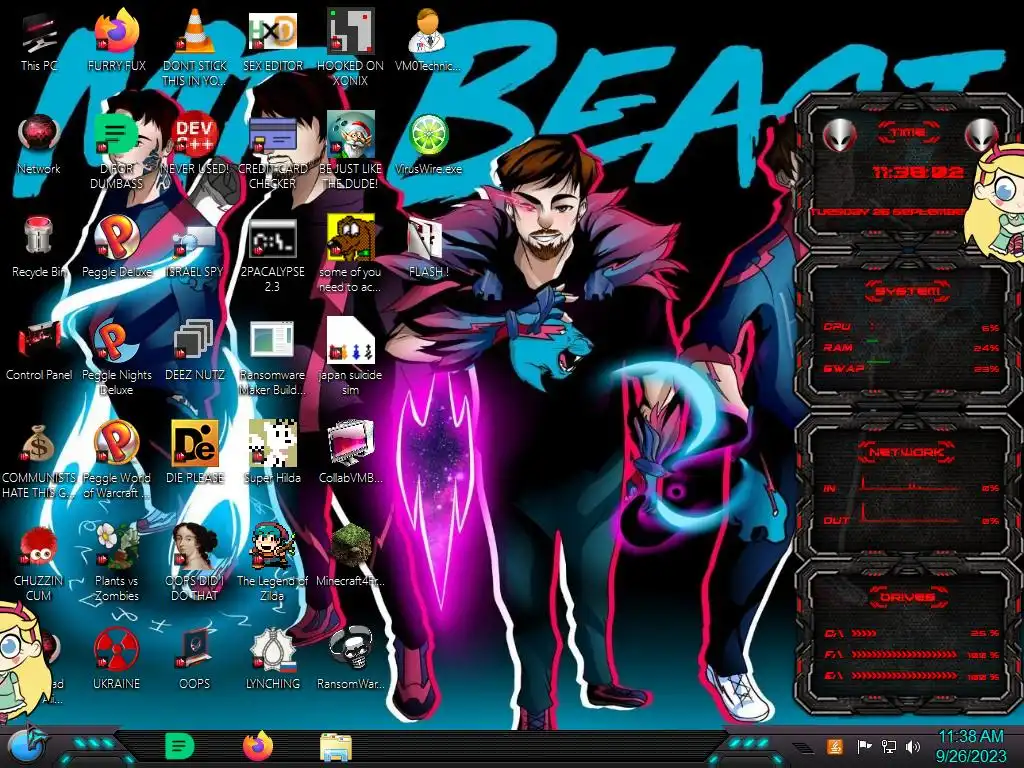
Task: Open the Minecraft4Fr... grass block icon
Action: (350, 555)
